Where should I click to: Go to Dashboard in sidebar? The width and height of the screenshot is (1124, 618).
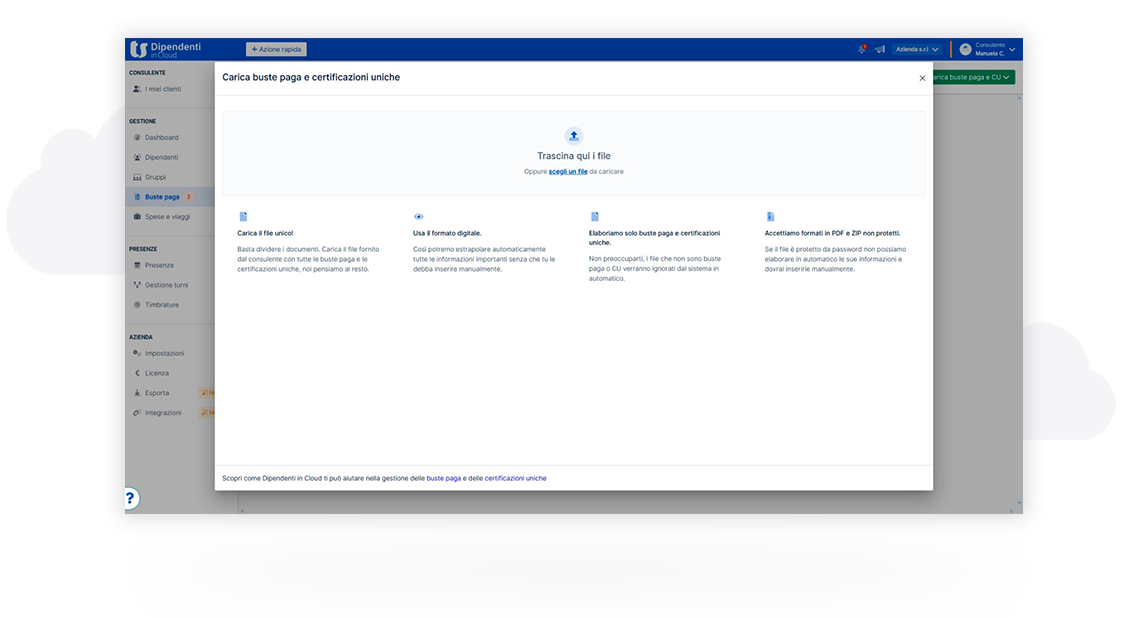pyautogui.click(x=161, y=137)
